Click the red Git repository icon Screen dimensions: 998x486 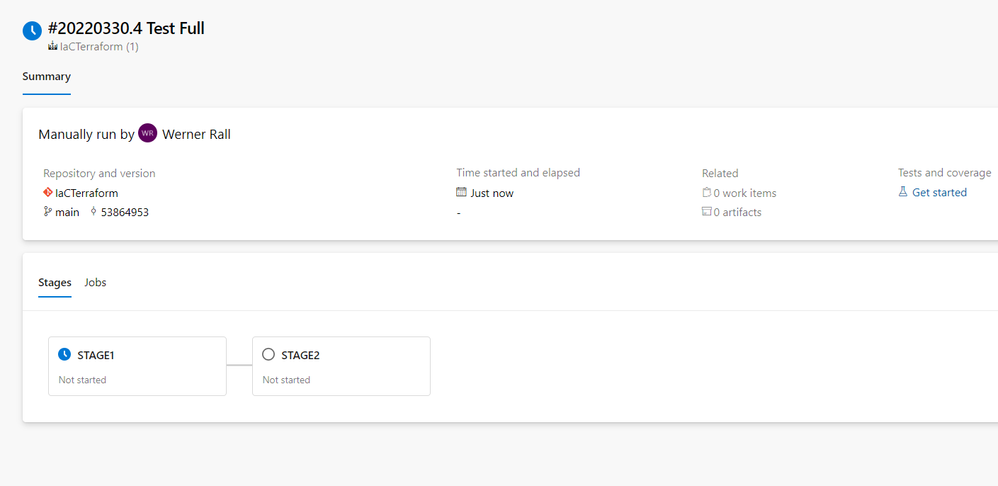tap(48, 192)
